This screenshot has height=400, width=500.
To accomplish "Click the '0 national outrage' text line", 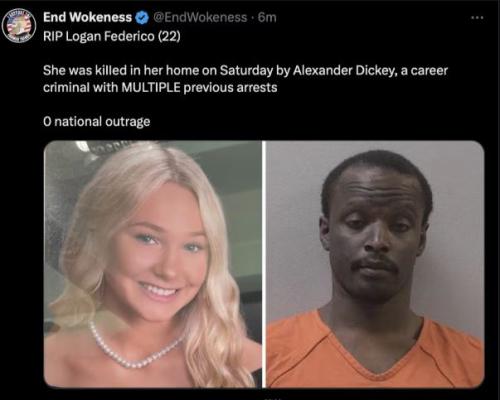I will 97,121.
